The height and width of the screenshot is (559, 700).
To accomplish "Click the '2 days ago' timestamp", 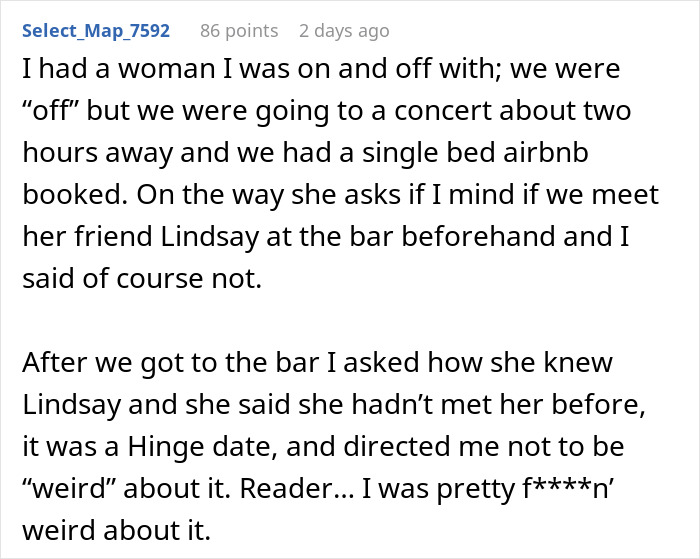I will pos(344,31).
